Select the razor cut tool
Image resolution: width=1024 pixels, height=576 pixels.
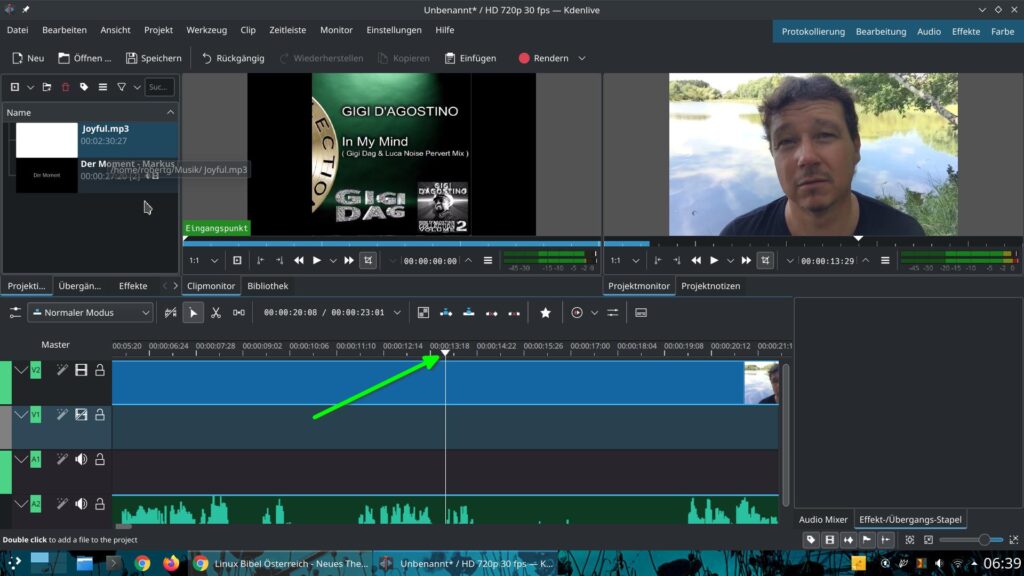(216, 313)
